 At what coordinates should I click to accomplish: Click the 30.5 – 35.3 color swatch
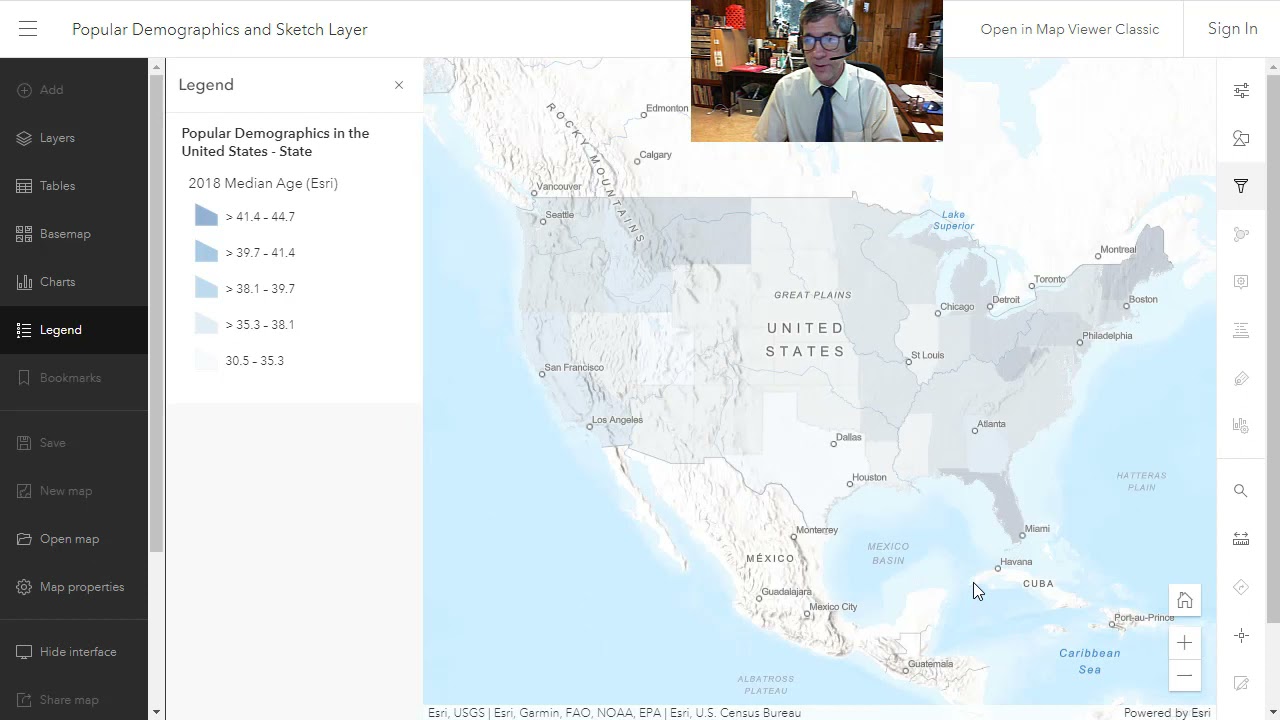[206, 360]
